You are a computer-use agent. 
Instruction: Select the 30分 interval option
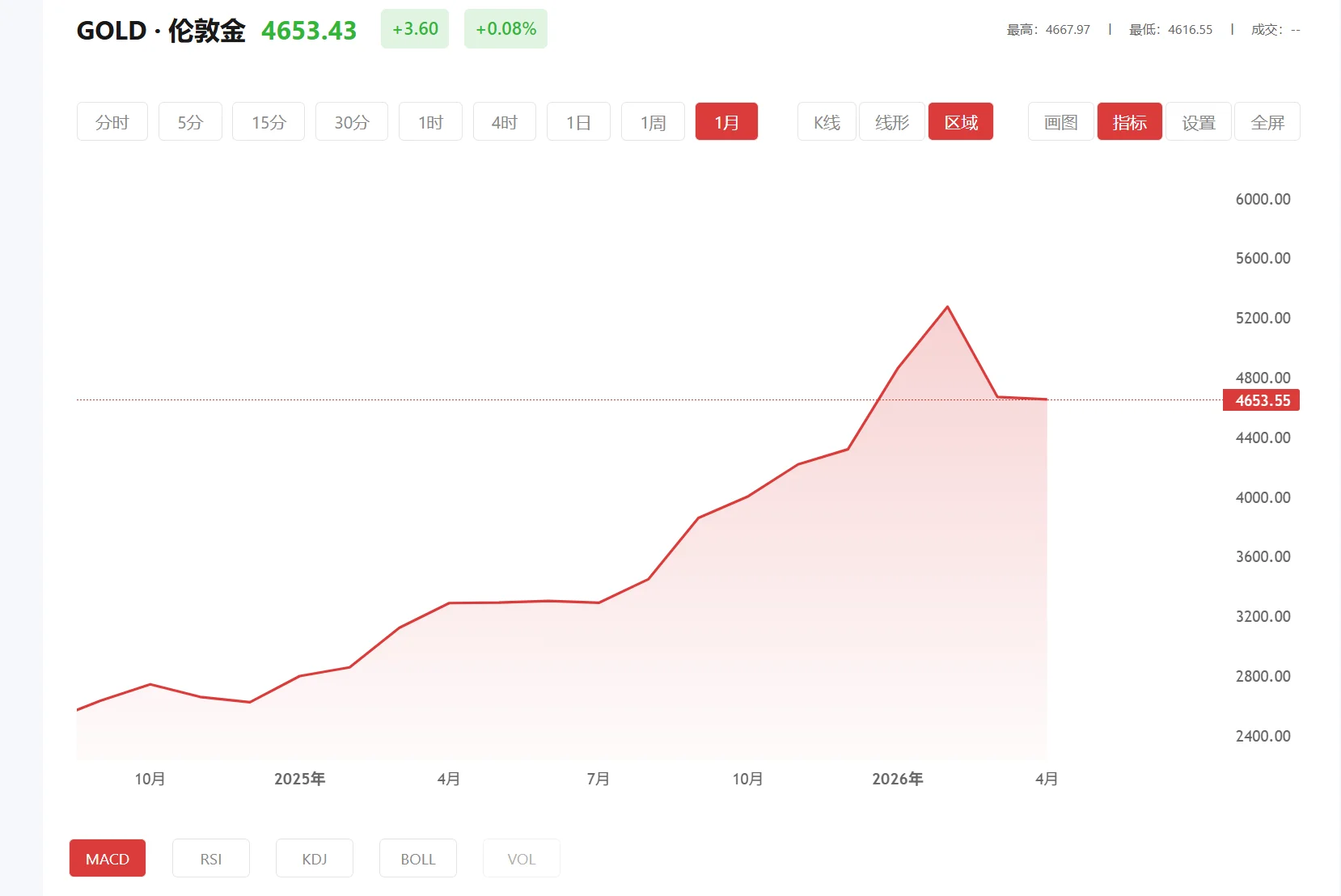[351, 121]
